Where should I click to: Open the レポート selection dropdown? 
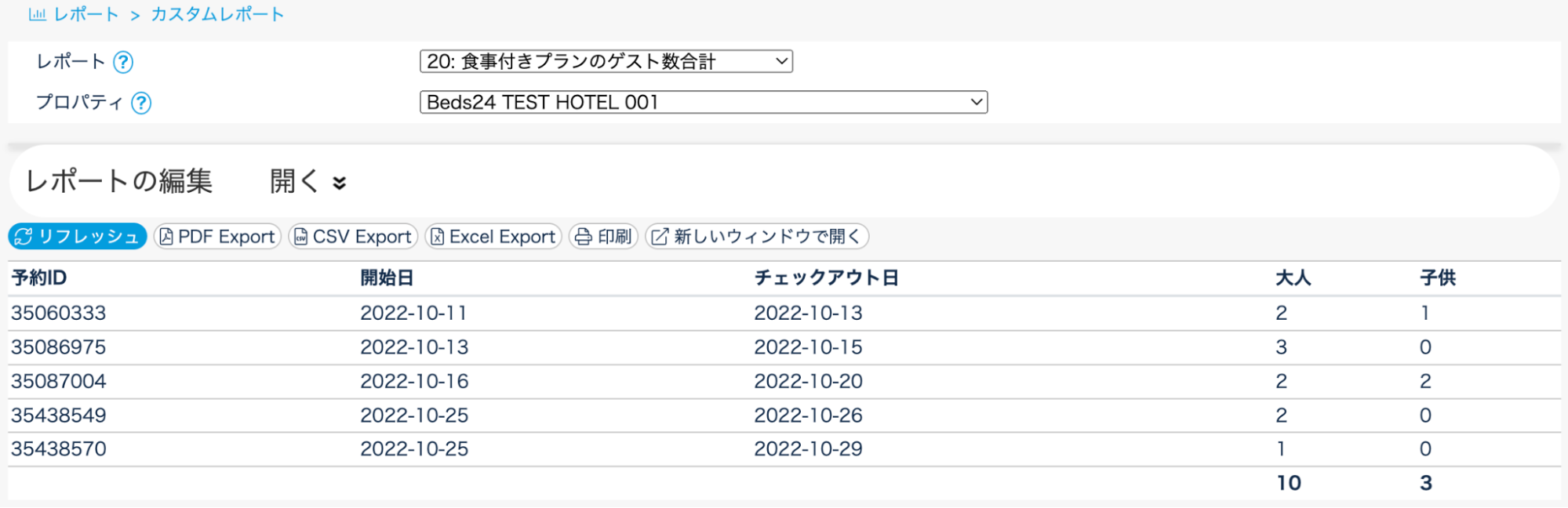(606, 61)
